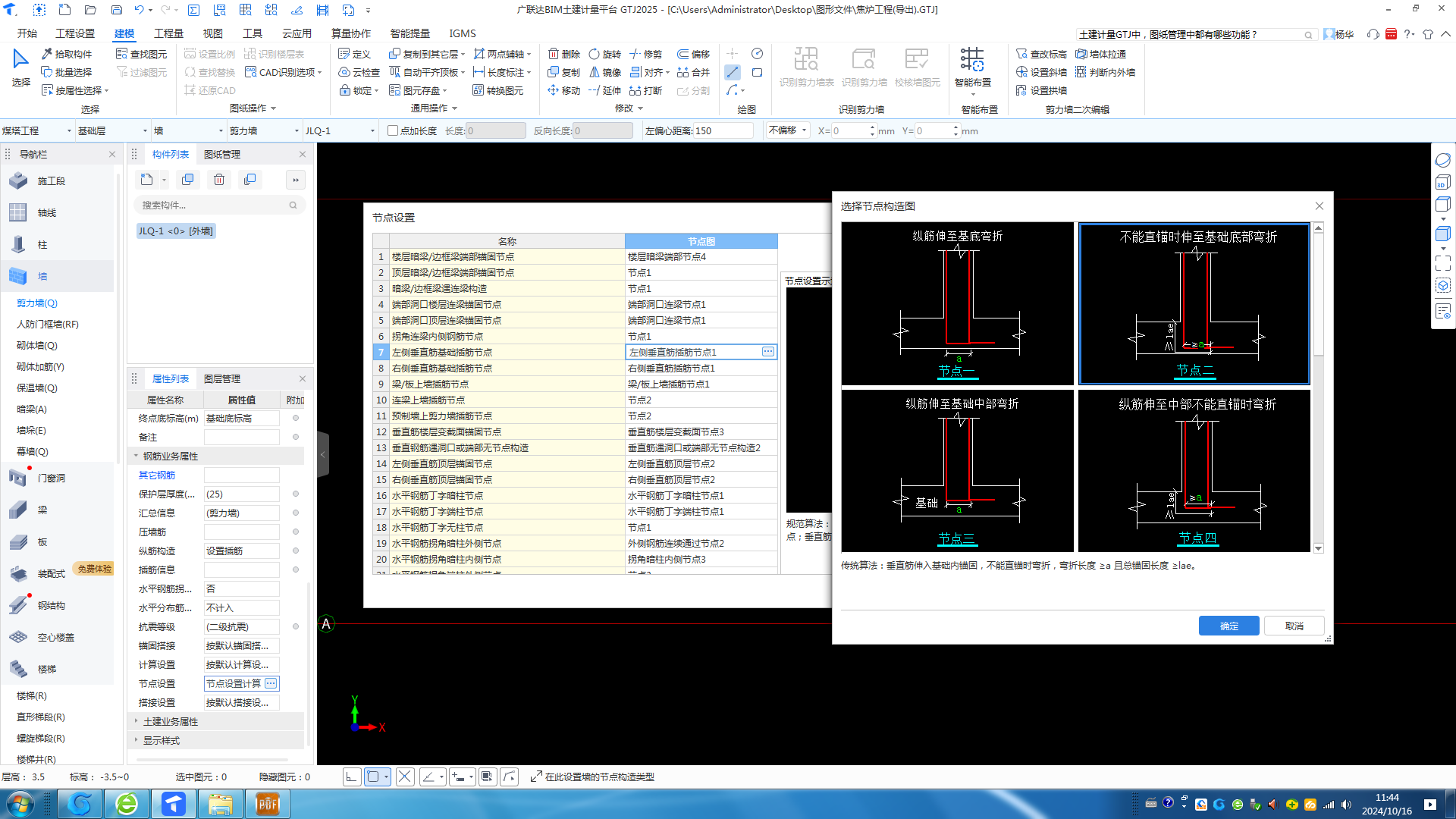Open the 基础层 floor dropdown
The width and height of the screenshot is (1456, 819).
coord(112,130)
